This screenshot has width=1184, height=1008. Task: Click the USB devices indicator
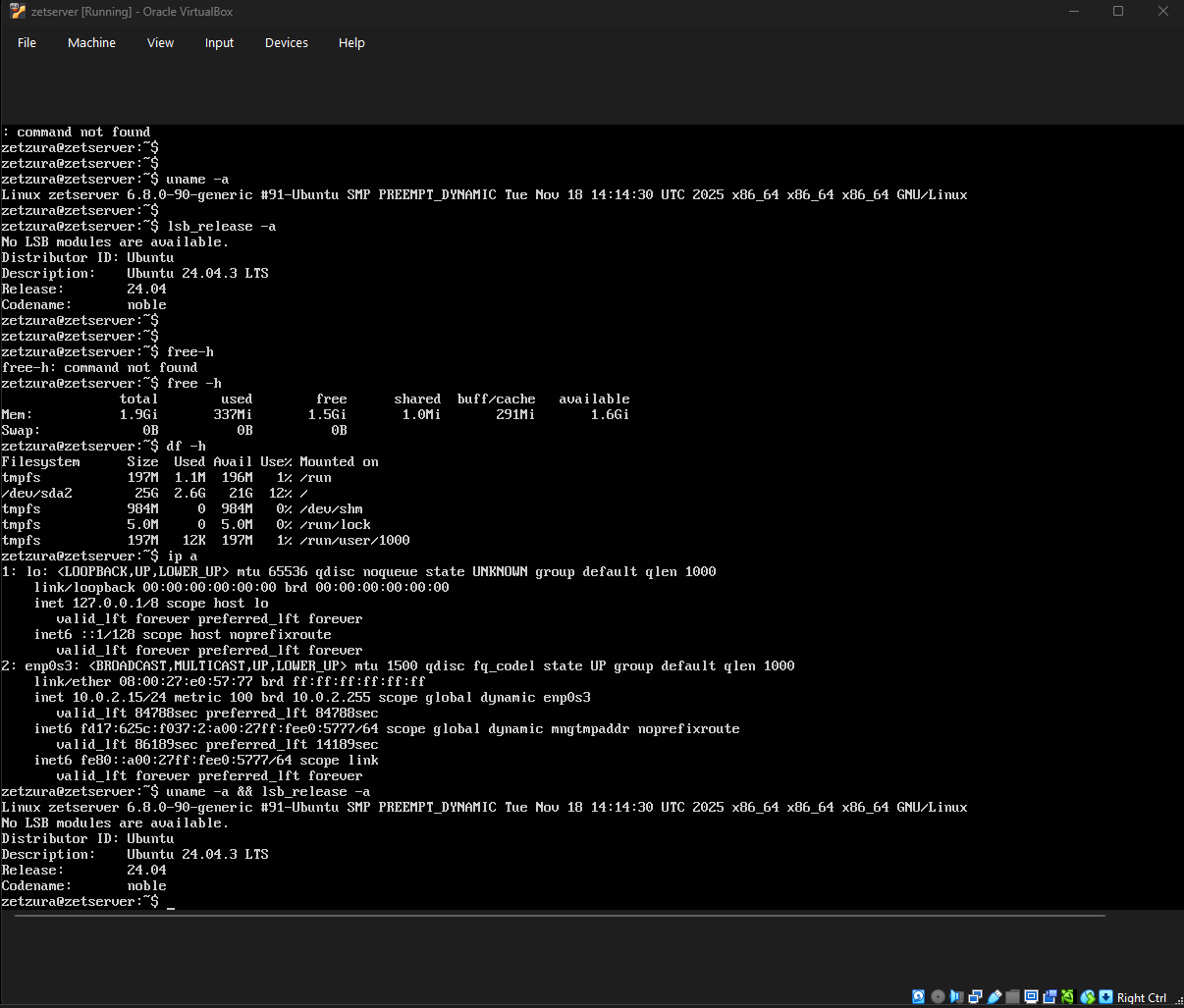tap(994, 996)
